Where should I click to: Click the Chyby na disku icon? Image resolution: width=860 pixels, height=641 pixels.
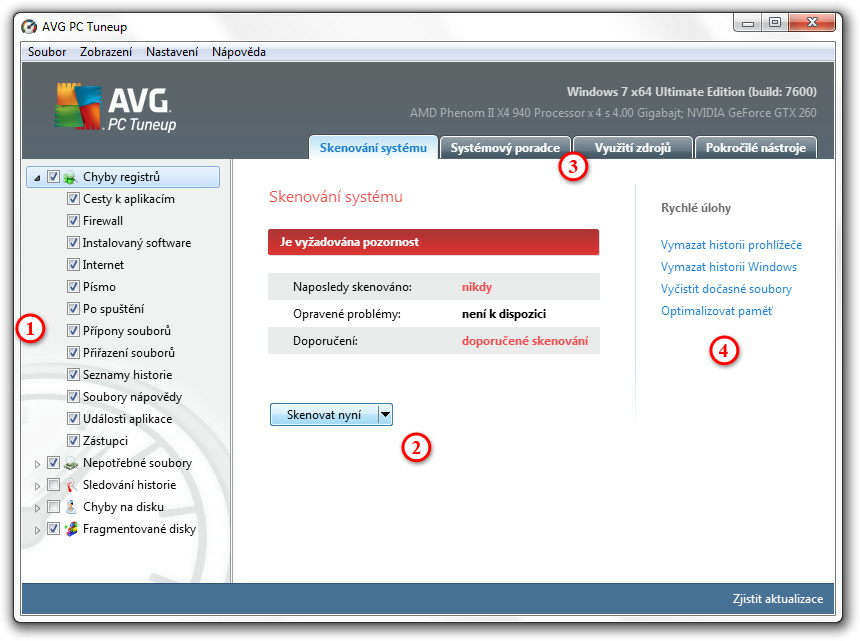pyautogui.click(x=71, y=507)
